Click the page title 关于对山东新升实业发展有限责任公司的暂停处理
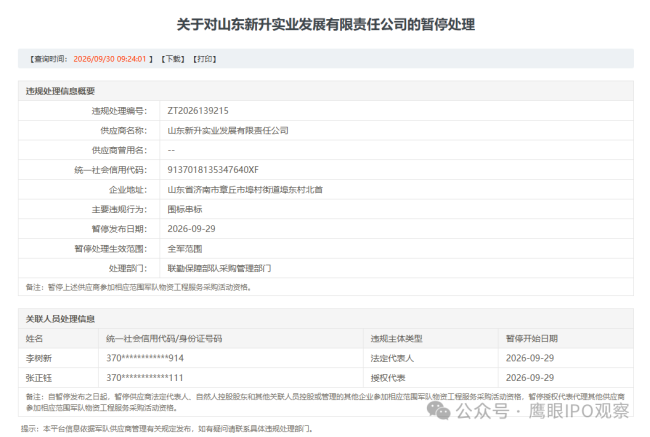Viewport: 650px width, 437px height. point(325,24)
